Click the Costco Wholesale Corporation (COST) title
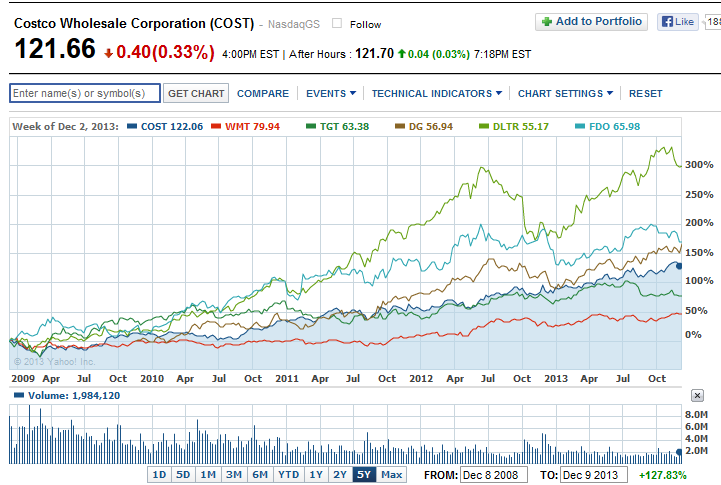The image size is (721, 485). [134, 23]
